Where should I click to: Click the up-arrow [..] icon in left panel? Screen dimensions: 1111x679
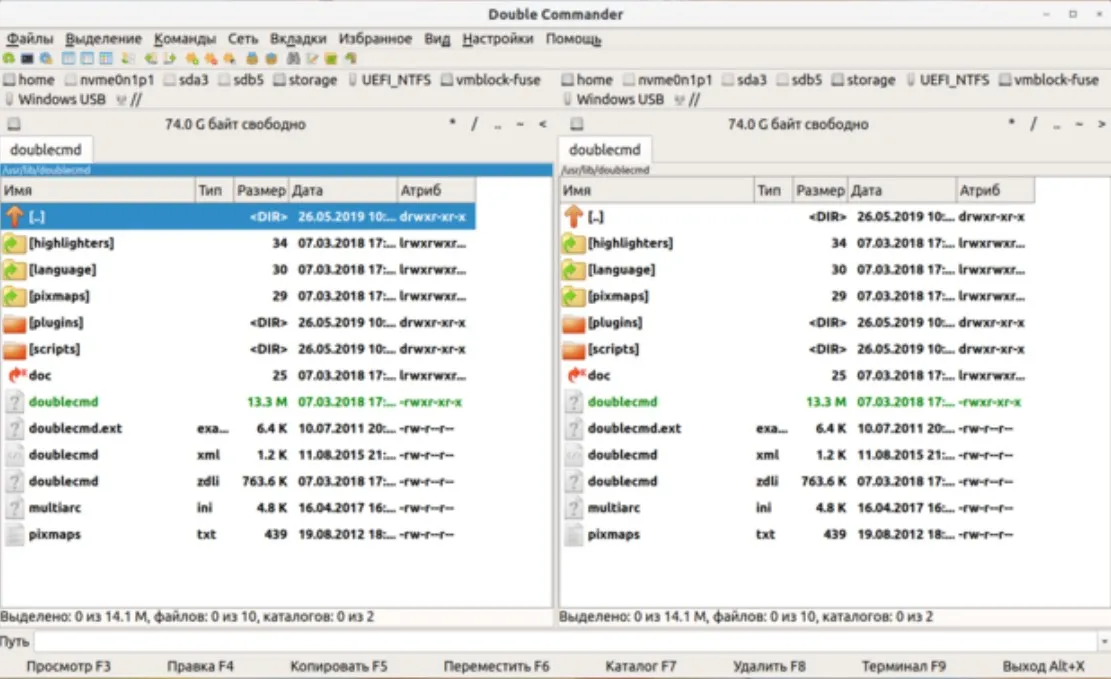[x=14, y=216]
